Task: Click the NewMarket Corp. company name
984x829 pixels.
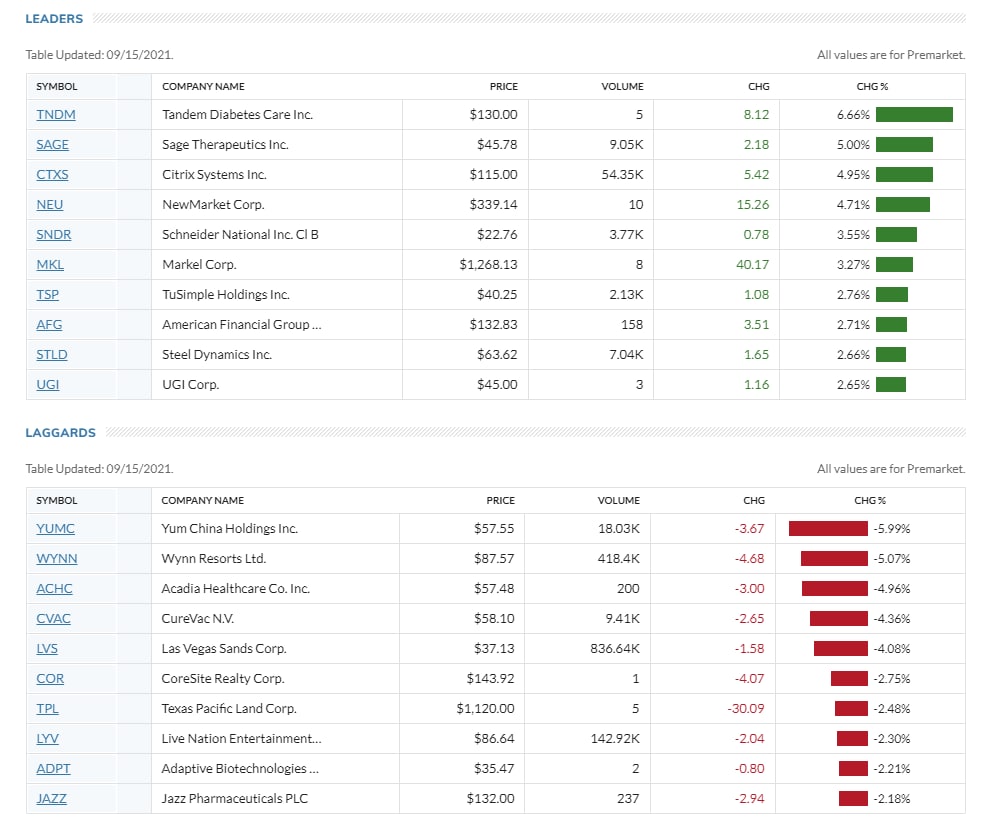Action: 213,205
